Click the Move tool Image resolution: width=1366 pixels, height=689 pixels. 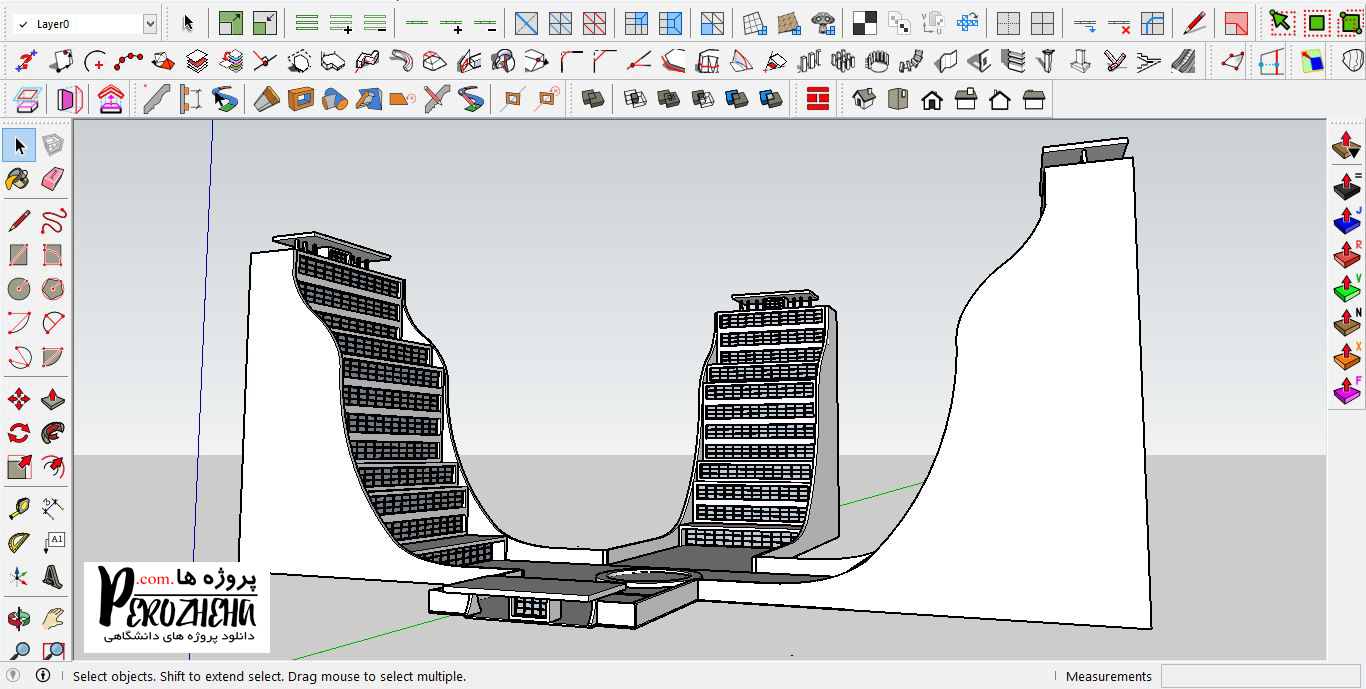18,400
